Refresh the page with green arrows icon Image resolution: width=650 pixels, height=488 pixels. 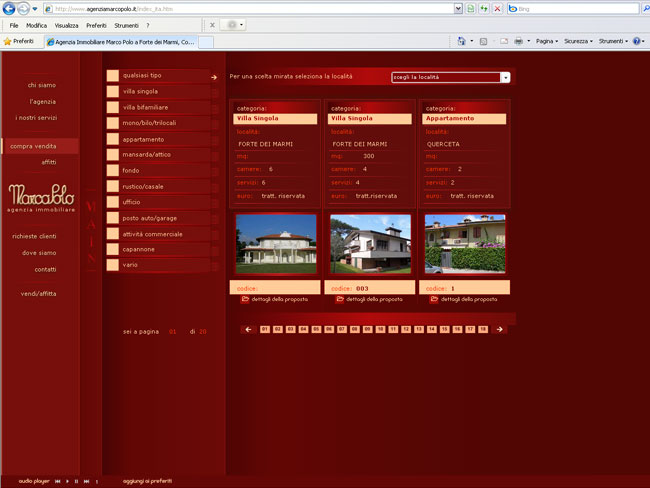tap(484, 8)
